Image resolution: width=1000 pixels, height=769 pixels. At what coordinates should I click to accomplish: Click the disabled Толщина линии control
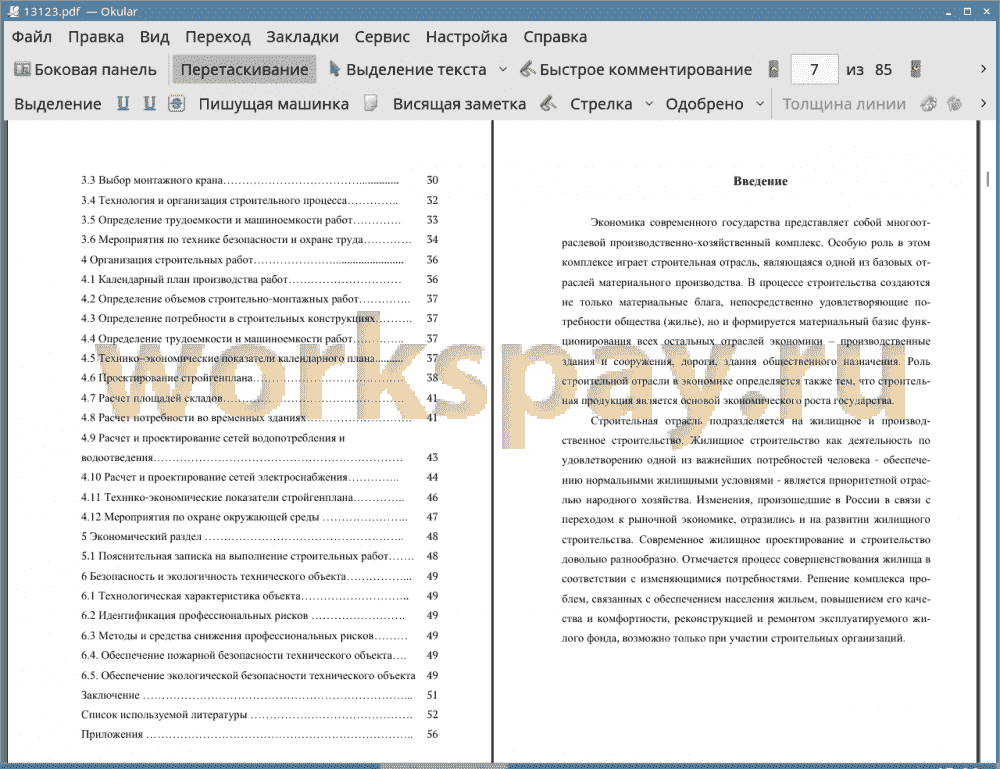point(844,104)
